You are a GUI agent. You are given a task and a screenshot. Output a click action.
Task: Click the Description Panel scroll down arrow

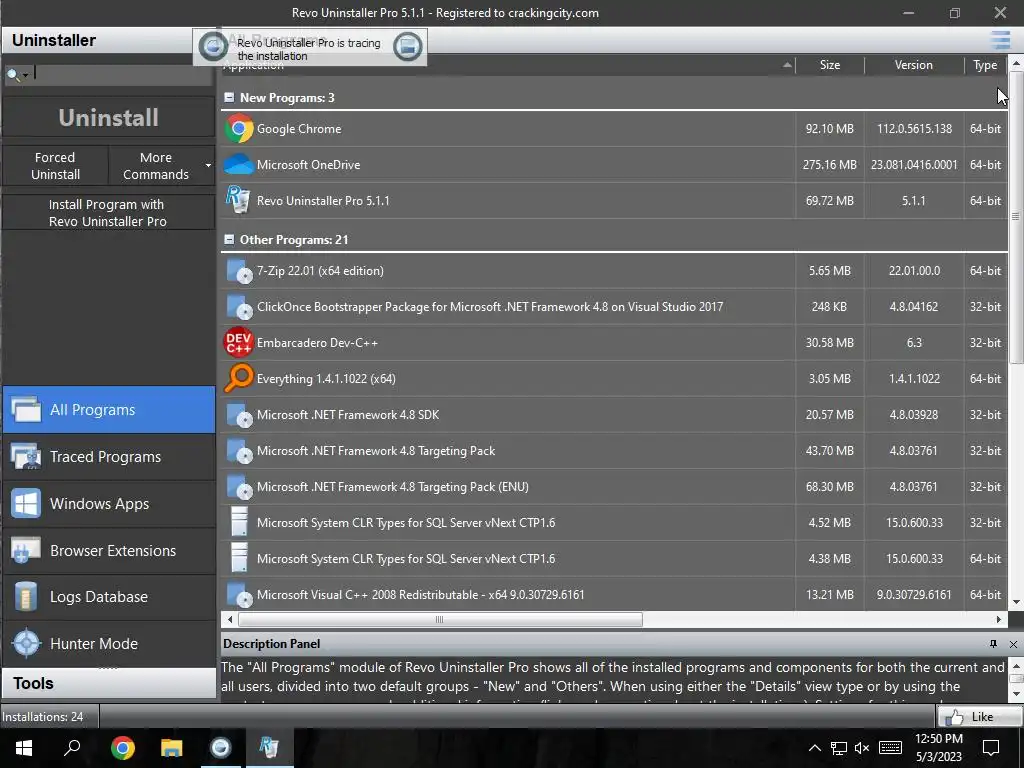click(x=1016, y=692)
